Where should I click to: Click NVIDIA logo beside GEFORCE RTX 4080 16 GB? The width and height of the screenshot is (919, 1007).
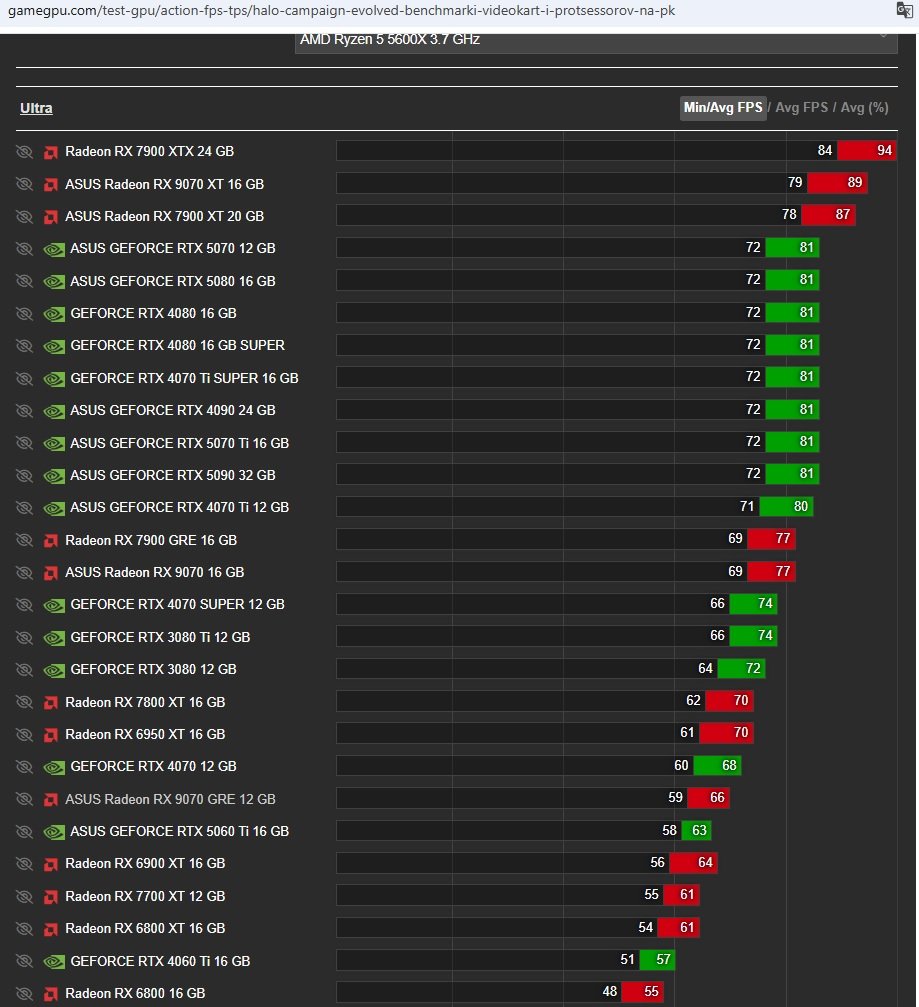54,314
